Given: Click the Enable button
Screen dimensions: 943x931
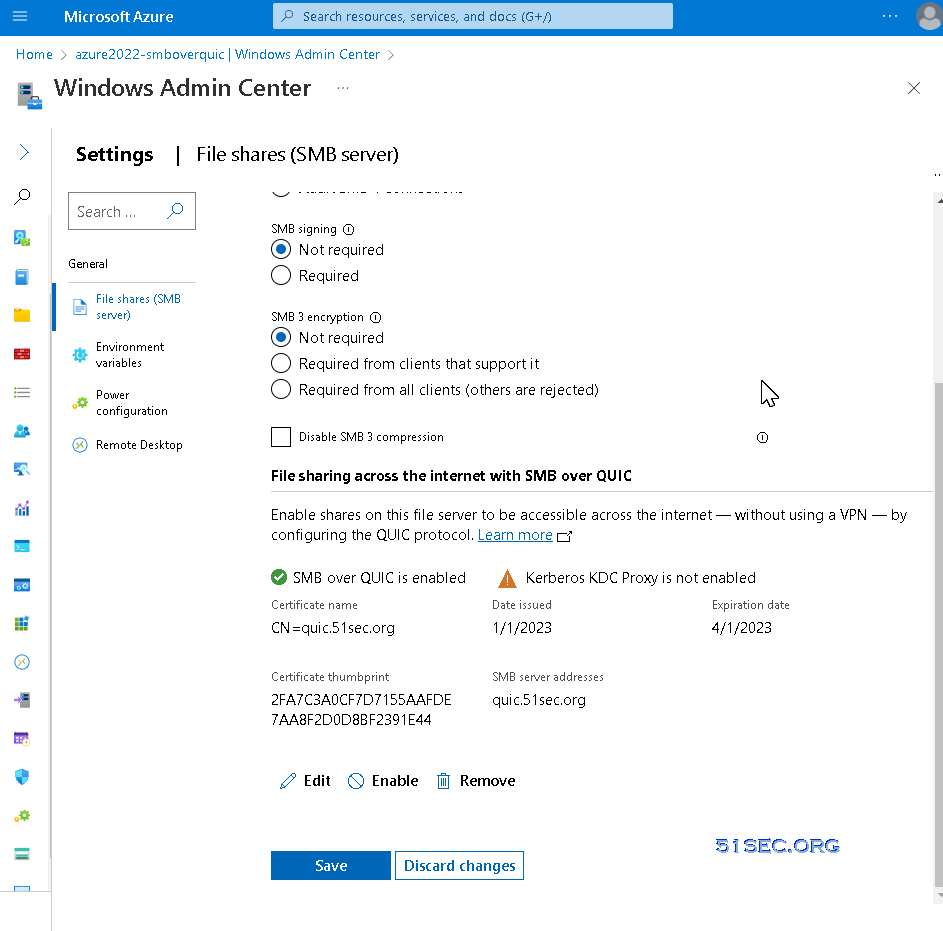Looking at the screenshot, I should click(383, 781).
